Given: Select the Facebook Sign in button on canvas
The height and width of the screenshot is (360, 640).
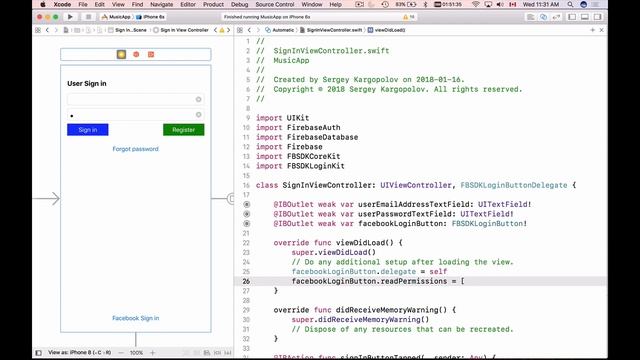Looking at the screenshot, I should 136,318.
